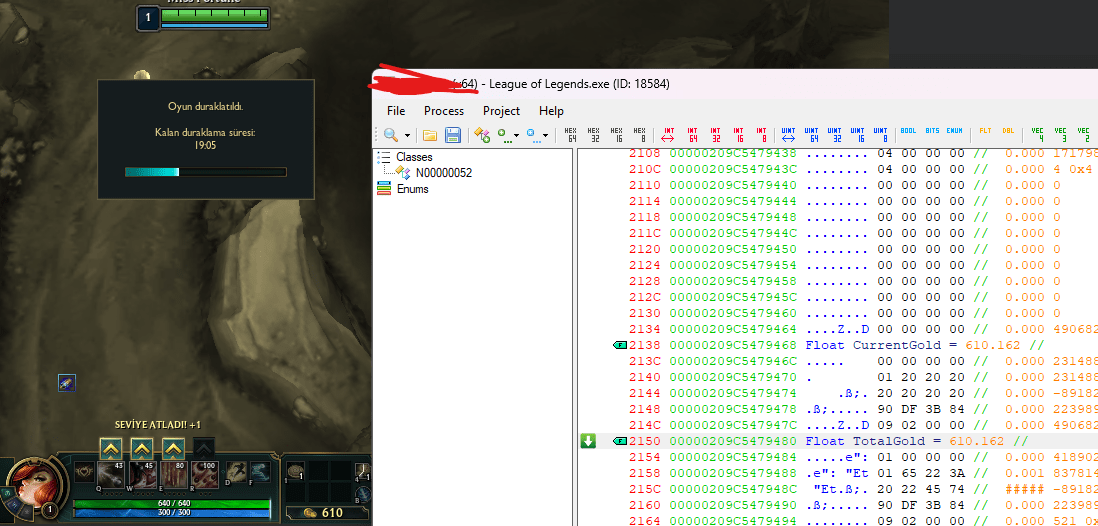Screen dimensions: 1098x526
Task: Click the R ability icon showing 100
Action: click(x=205, y=473)
